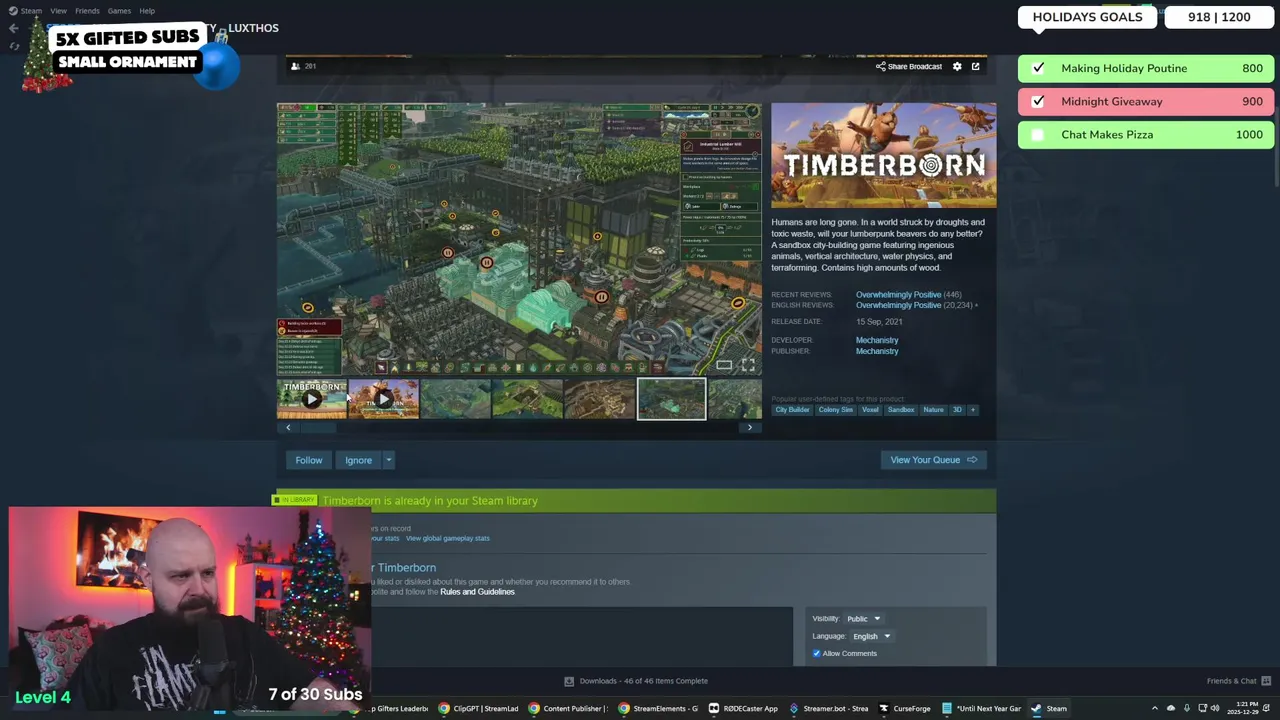
Task: Open recent reviews Overwhelmingly Positive link
Action: coord(898,295)
